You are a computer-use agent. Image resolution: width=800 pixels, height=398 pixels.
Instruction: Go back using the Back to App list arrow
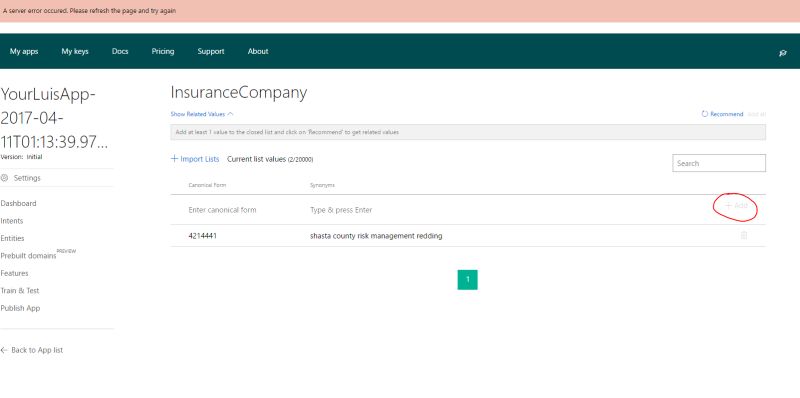4,350
